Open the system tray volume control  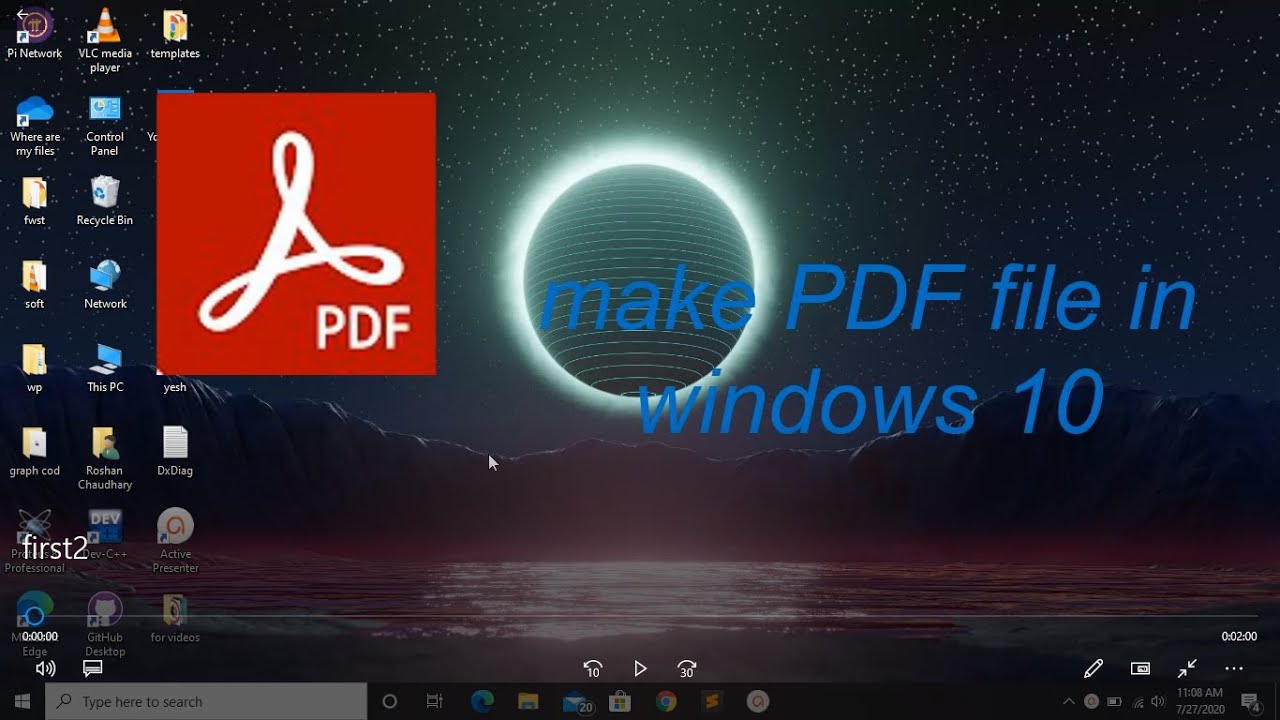1158,701
